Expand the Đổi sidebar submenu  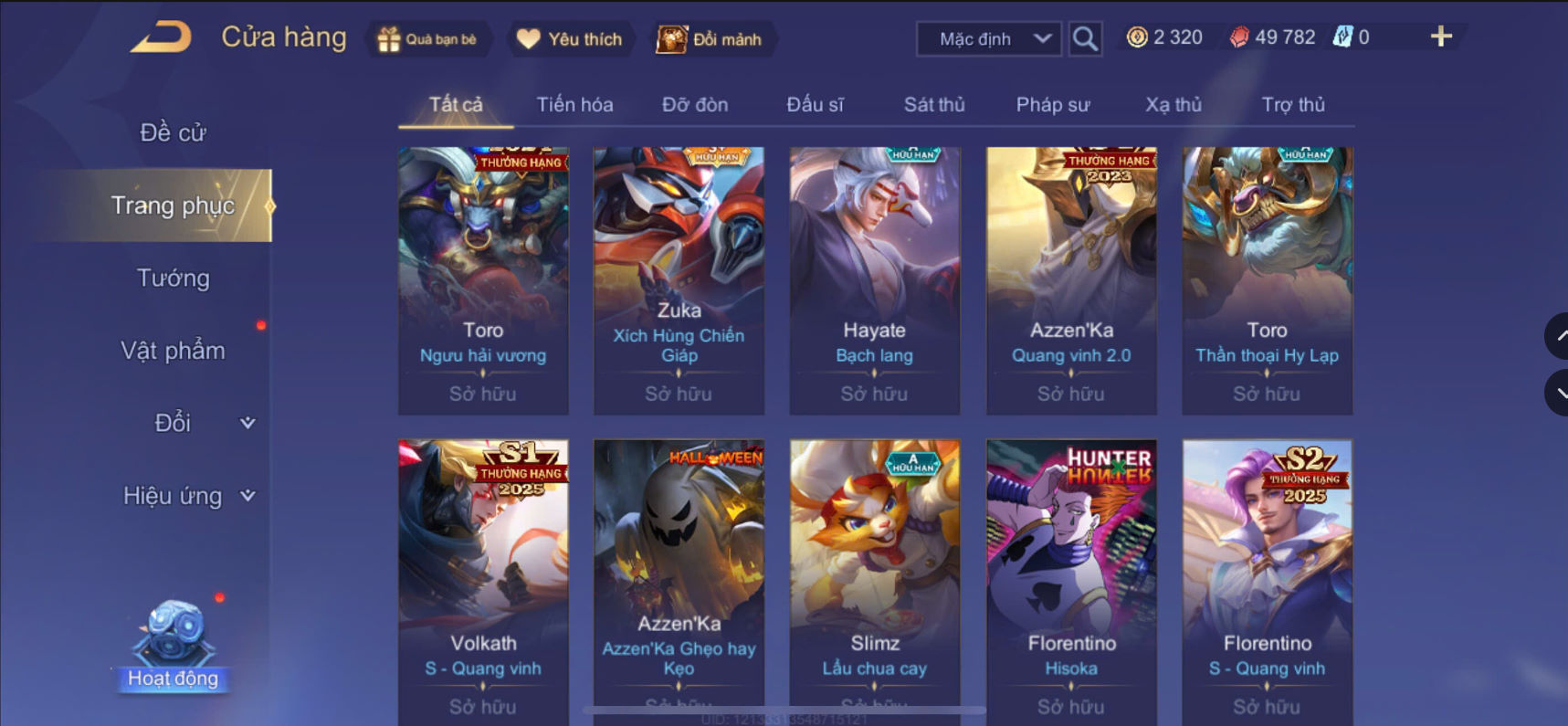(x=247, y=423)
